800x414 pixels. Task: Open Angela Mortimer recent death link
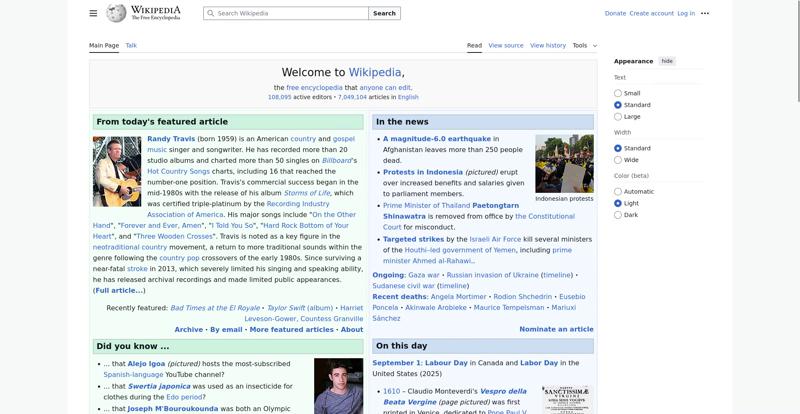(x=458, y=297)
